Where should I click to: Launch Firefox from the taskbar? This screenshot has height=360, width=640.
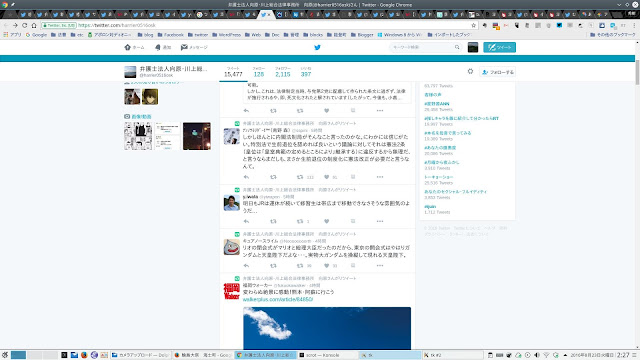(x=84, y=355)
